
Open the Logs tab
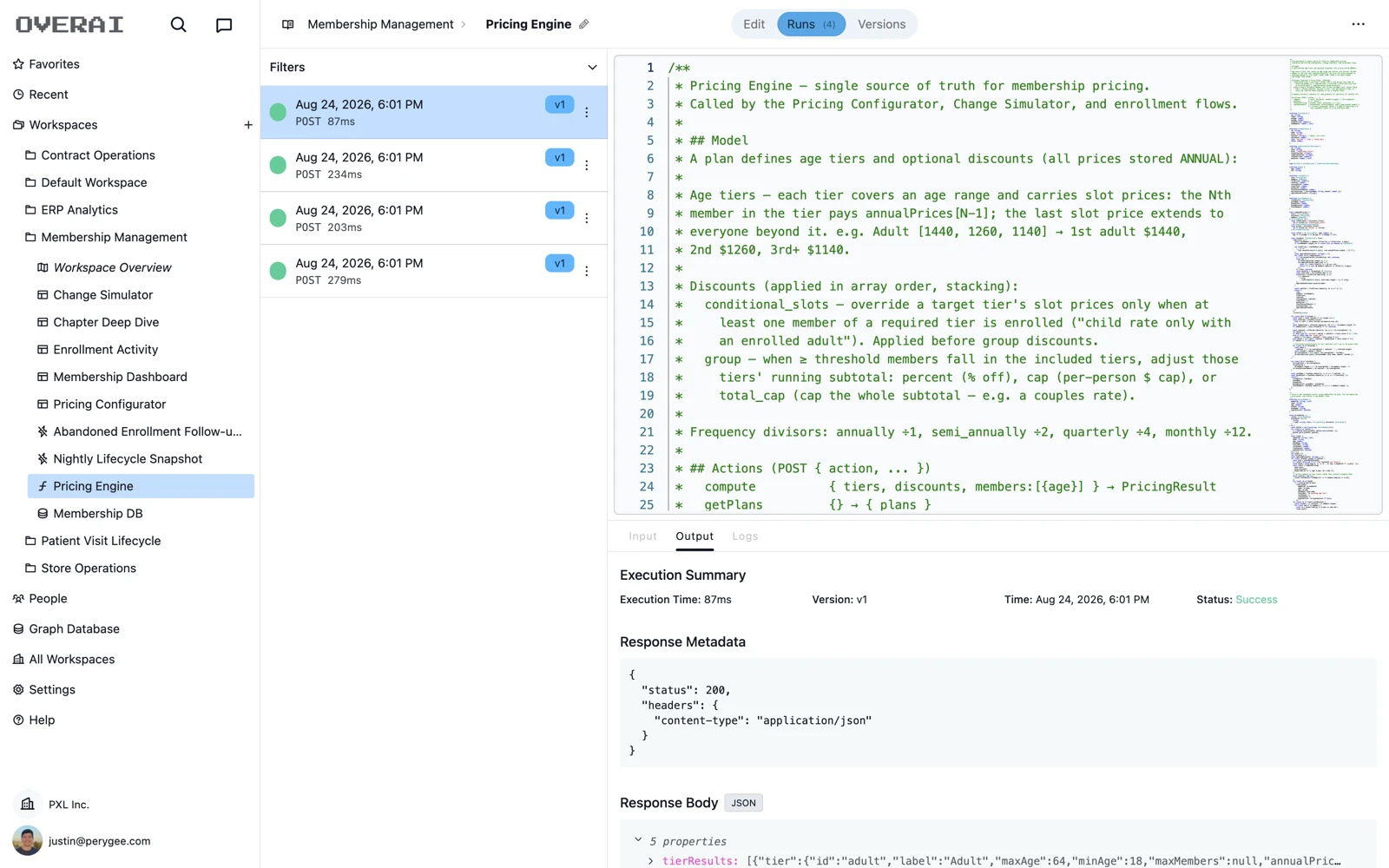(745, 536)
